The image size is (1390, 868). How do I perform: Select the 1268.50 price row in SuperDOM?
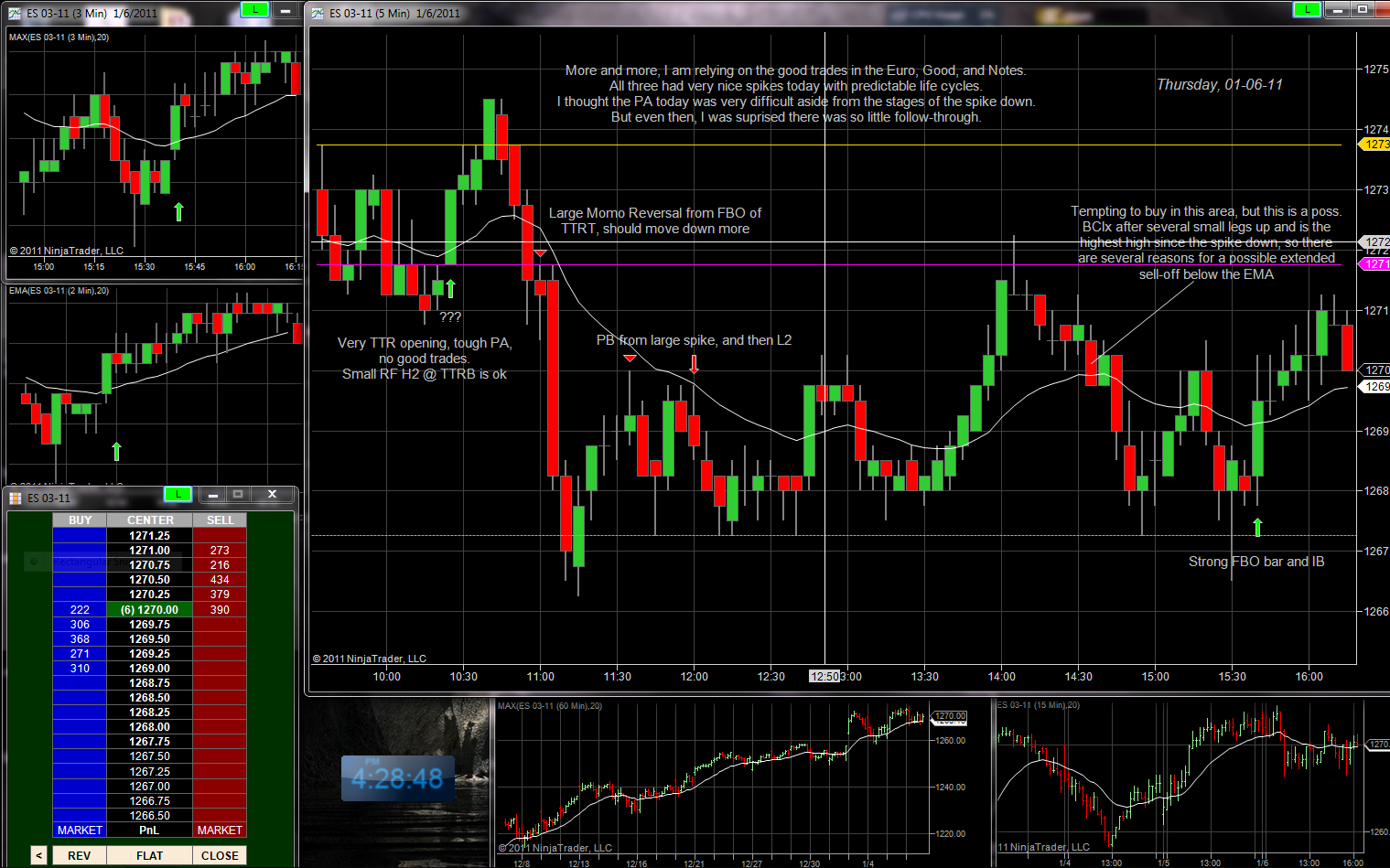click(149, 698)
